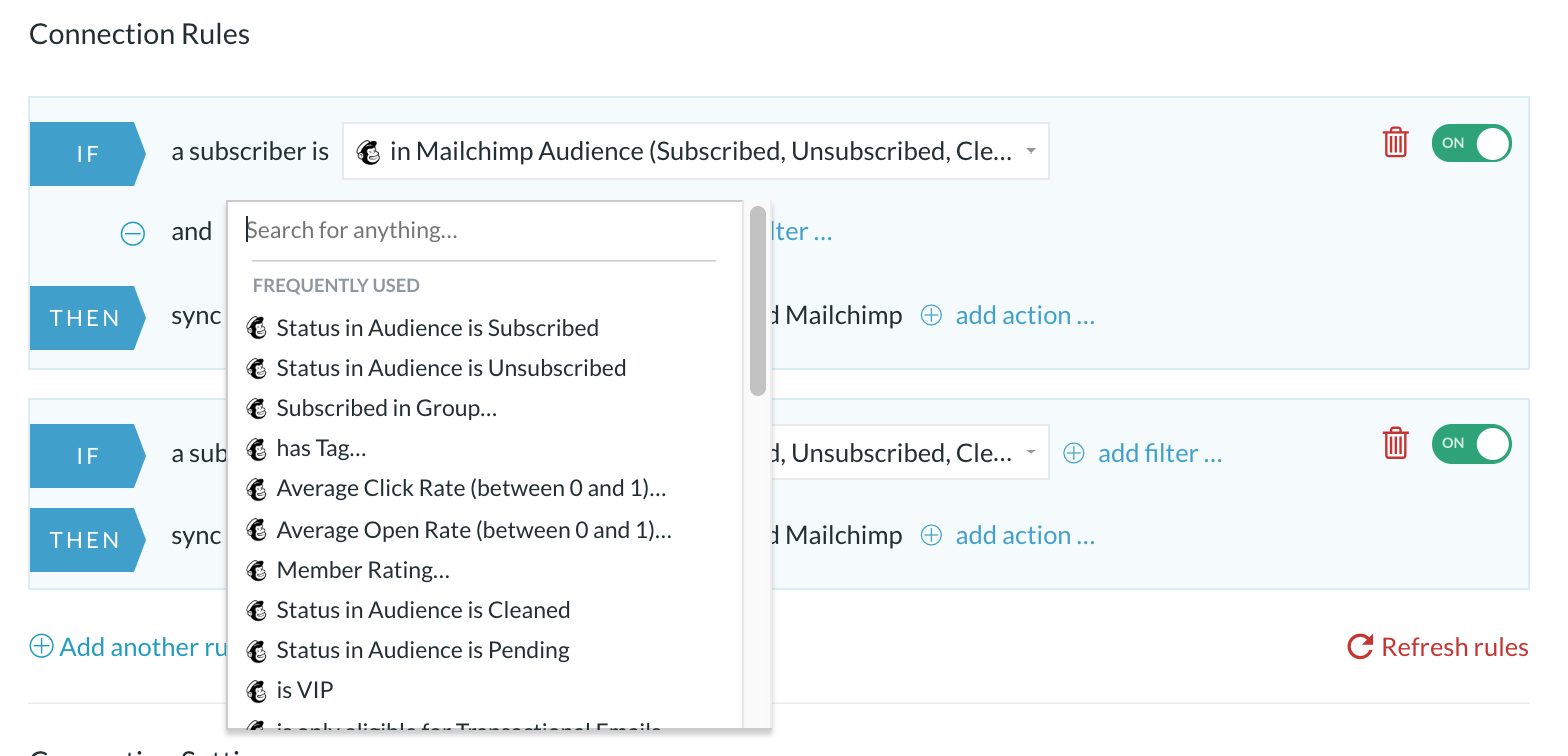Click Mailchimp icon beside 'Member Rating...'
Viewport: 1568px width, 756px height.
pos(257,570)
